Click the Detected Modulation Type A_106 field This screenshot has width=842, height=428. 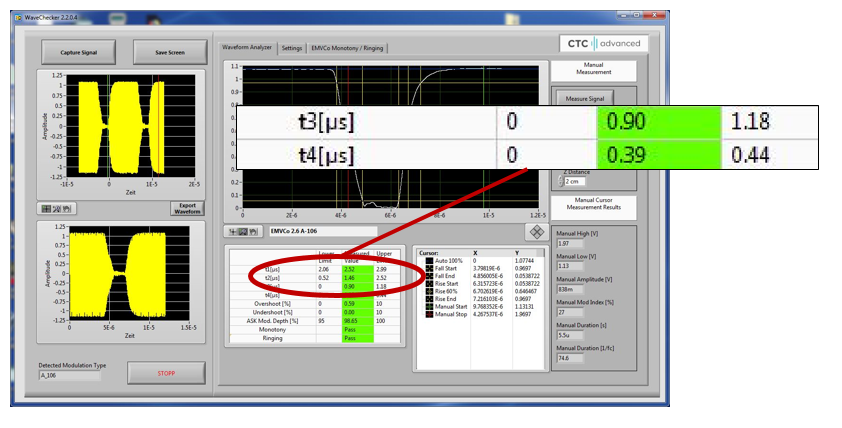point(69,375)
